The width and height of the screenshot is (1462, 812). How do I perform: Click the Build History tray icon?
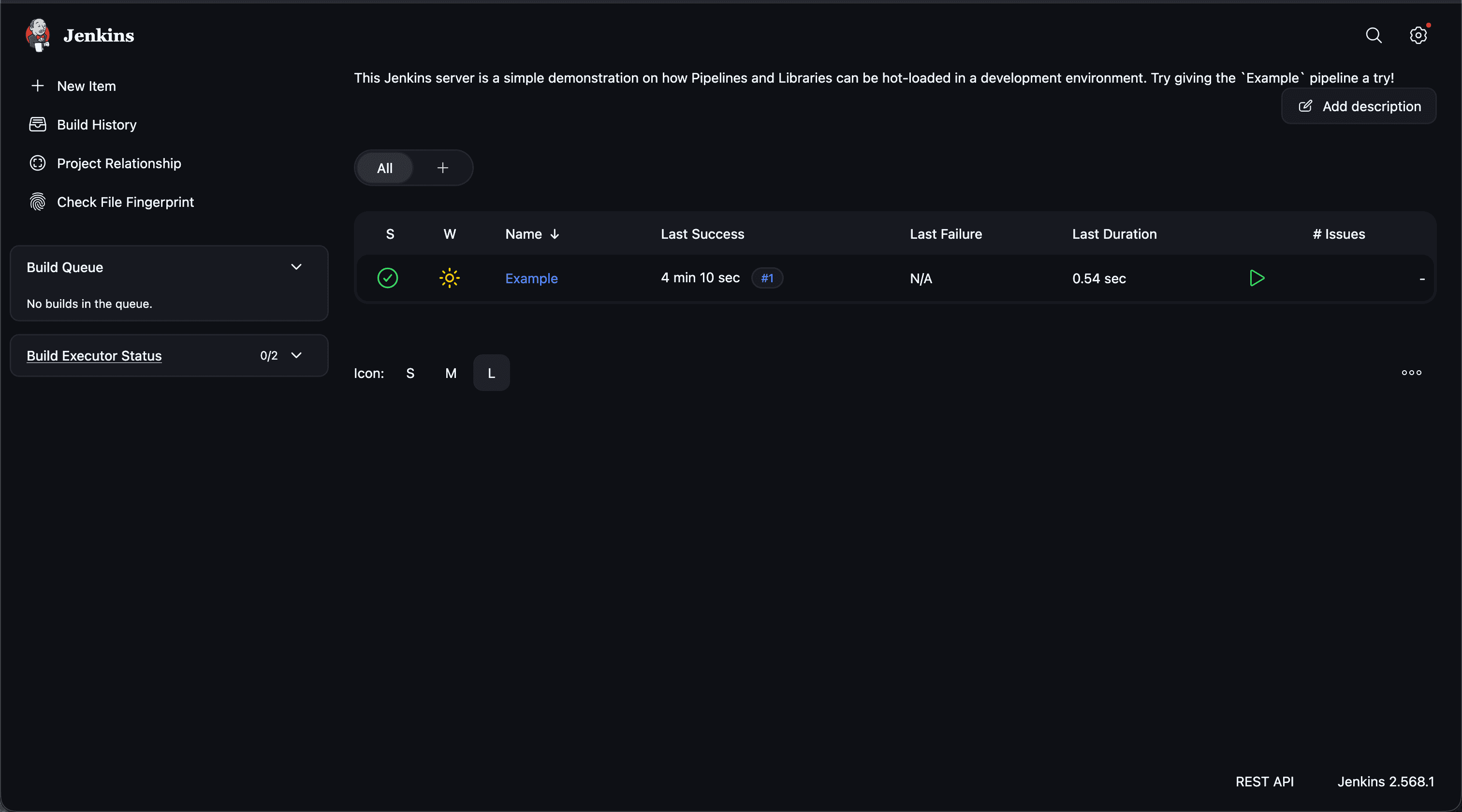click(37, 124)
